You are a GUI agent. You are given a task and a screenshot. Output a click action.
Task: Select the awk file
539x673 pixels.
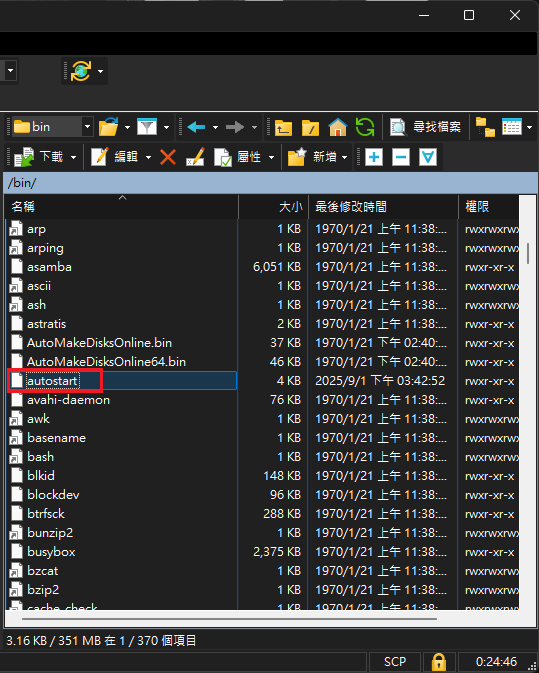pos(38,419)
